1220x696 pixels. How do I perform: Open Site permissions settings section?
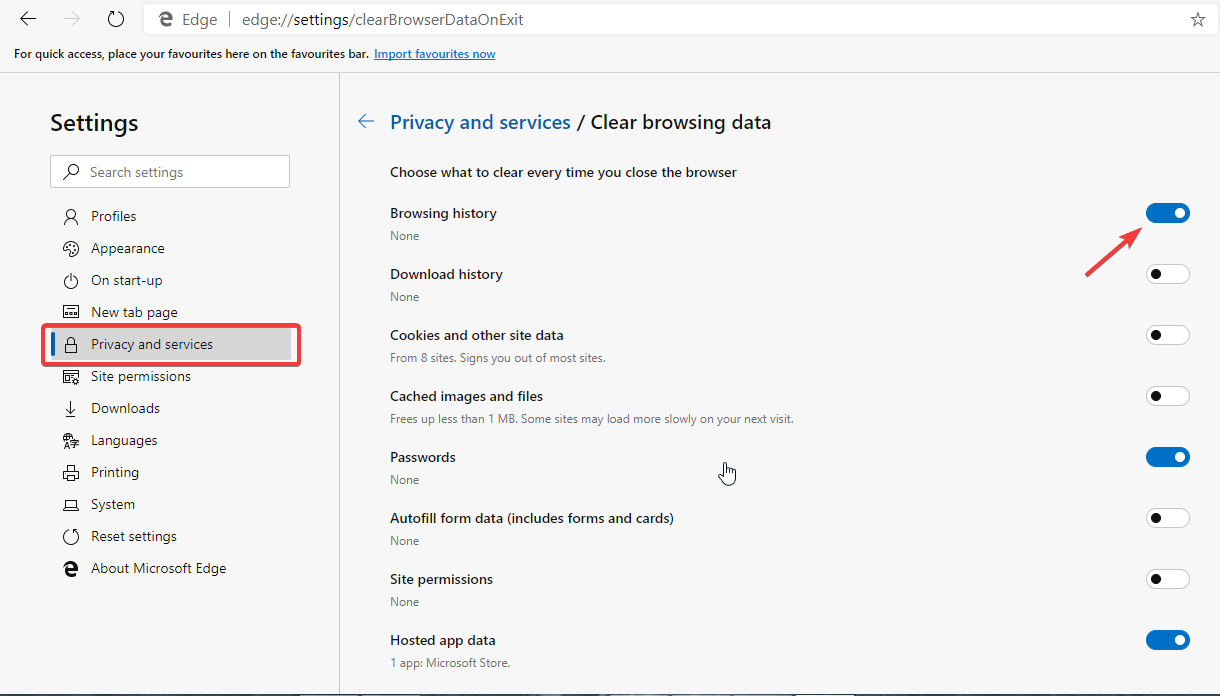(x=141, y=376)
